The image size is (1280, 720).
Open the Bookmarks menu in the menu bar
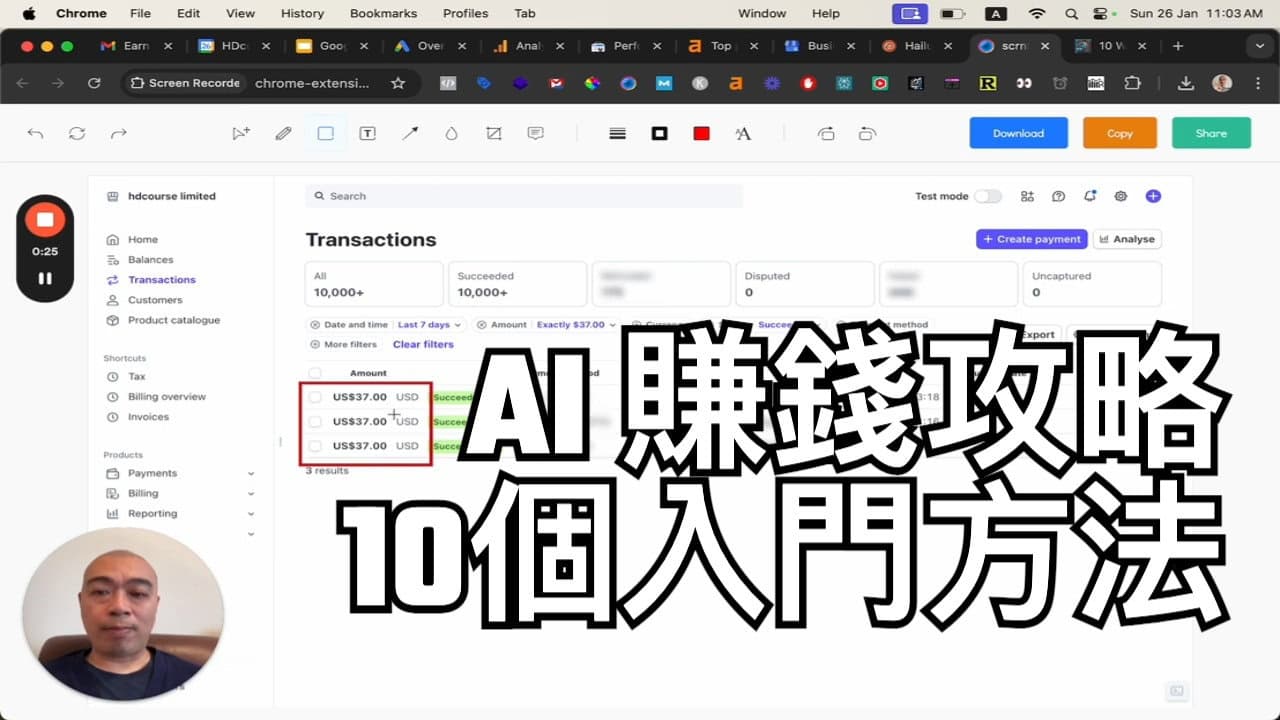(x=383, y=13)
